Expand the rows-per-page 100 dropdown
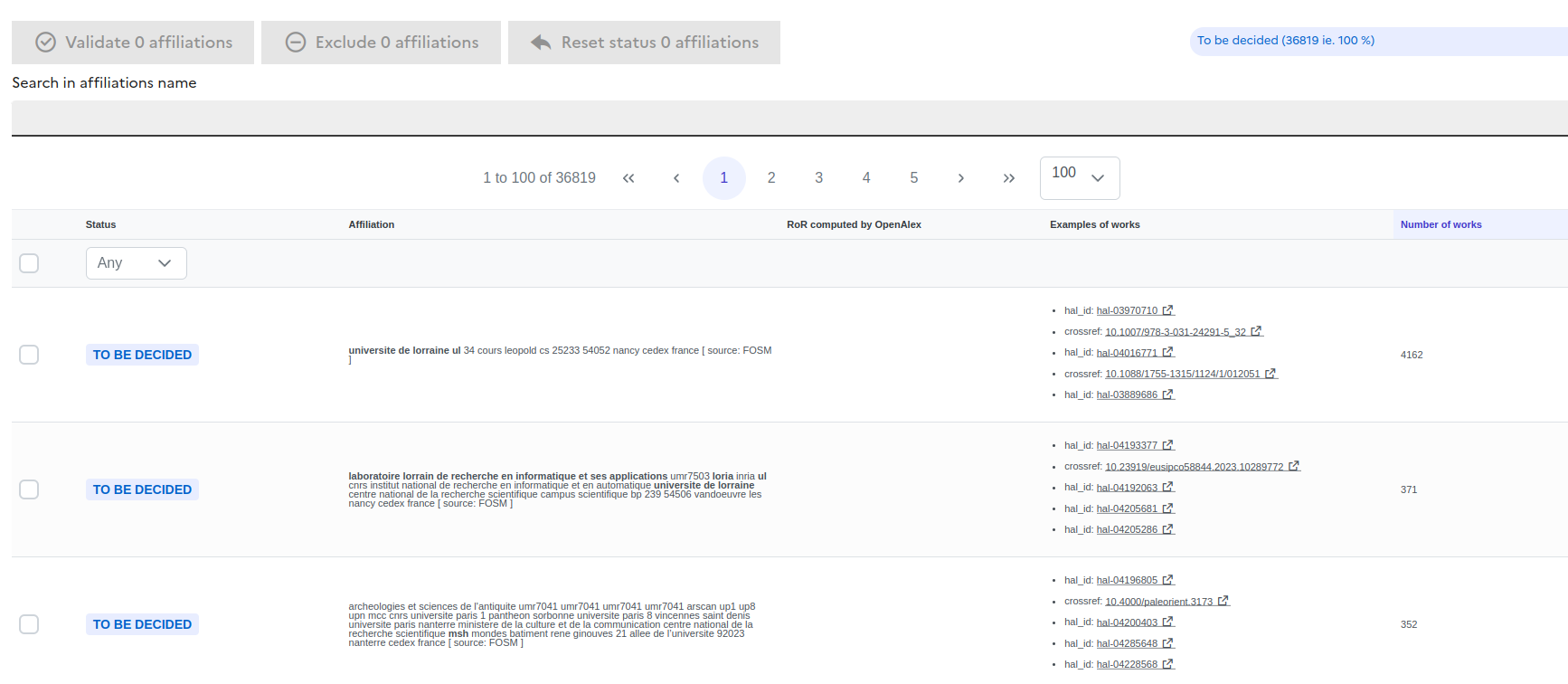The width and height of the screenshot is (1568, 684). pos(1079,177)
